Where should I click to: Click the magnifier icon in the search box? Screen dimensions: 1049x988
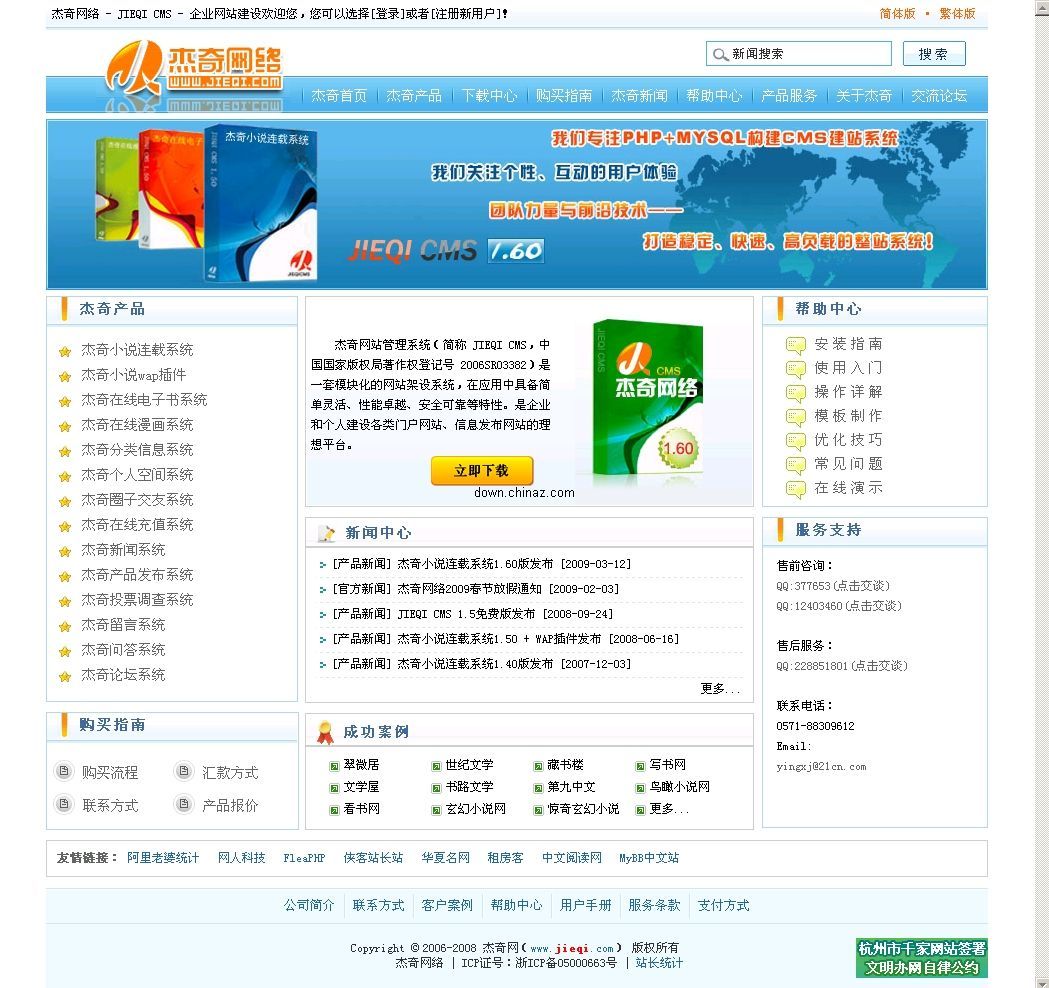coord(719,55)
